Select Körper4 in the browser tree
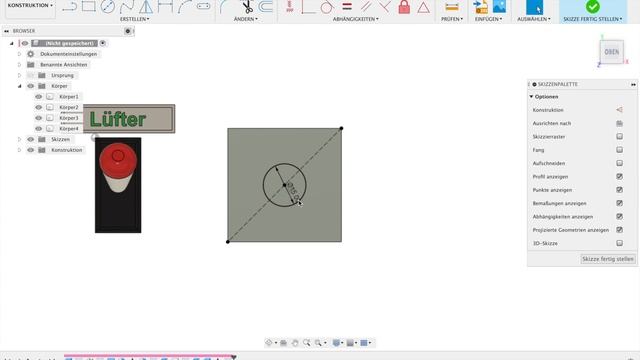Viewport: 640px width, 360px height. coord(69,129)
